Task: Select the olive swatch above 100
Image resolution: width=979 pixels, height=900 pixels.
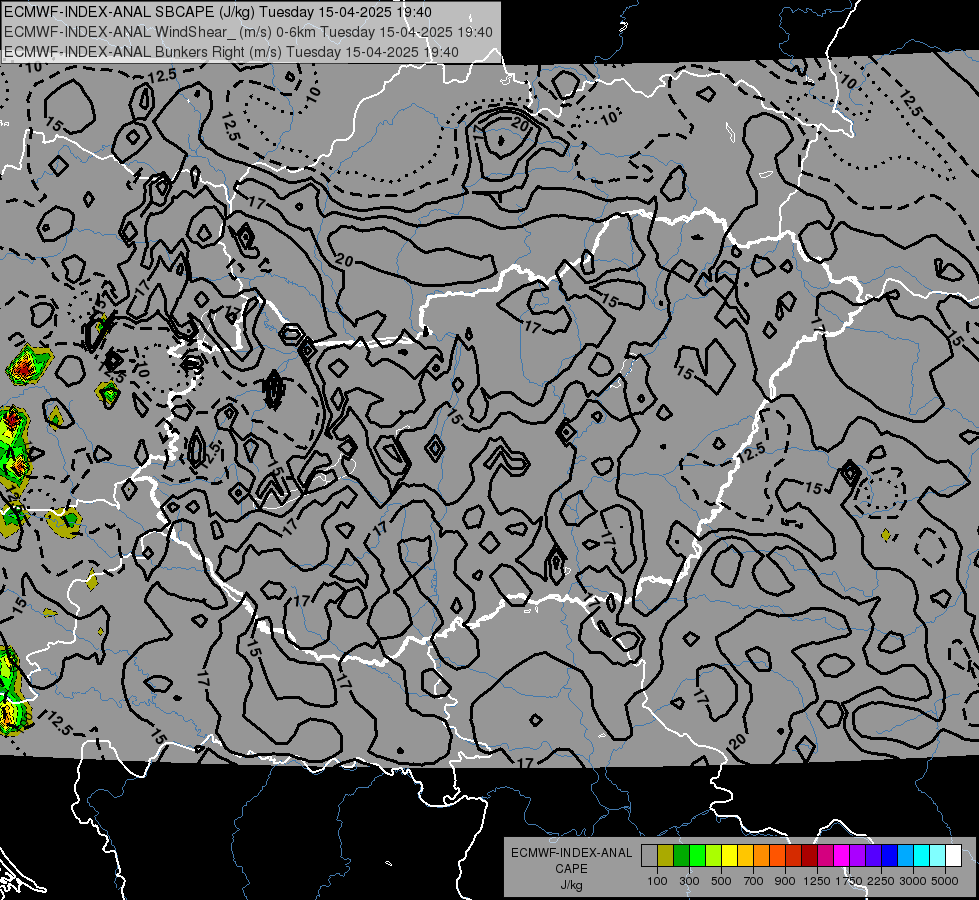Action: 666,856
